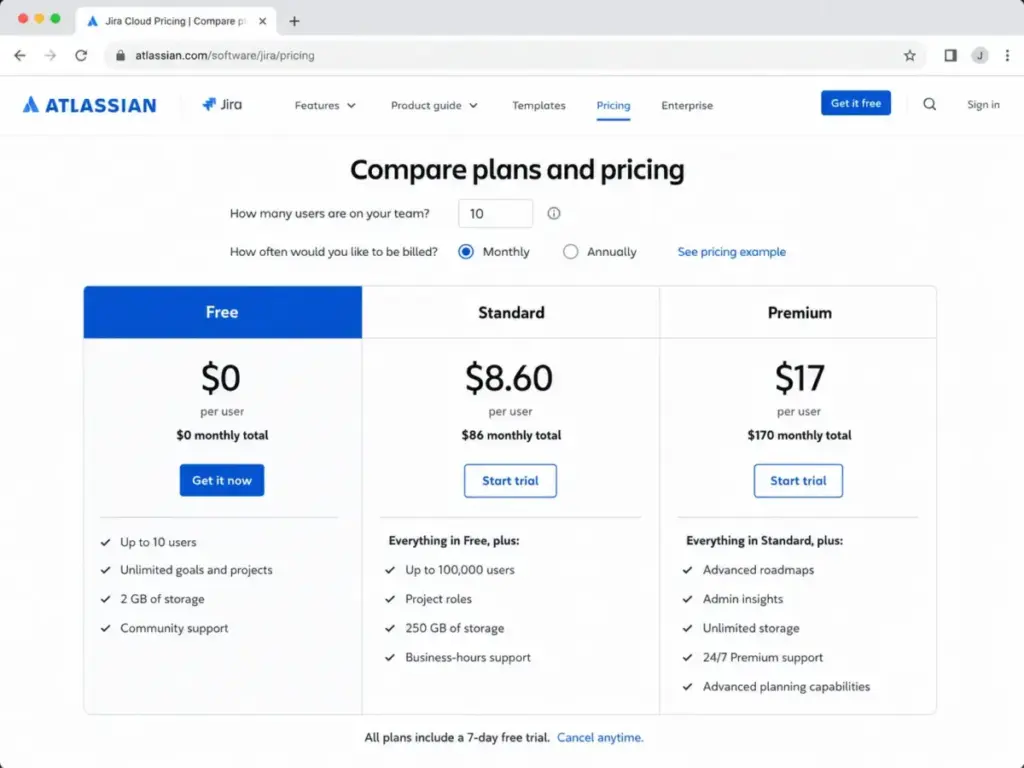Select Annually billing option
1024x768 pixels.
(x=570, y=252)
